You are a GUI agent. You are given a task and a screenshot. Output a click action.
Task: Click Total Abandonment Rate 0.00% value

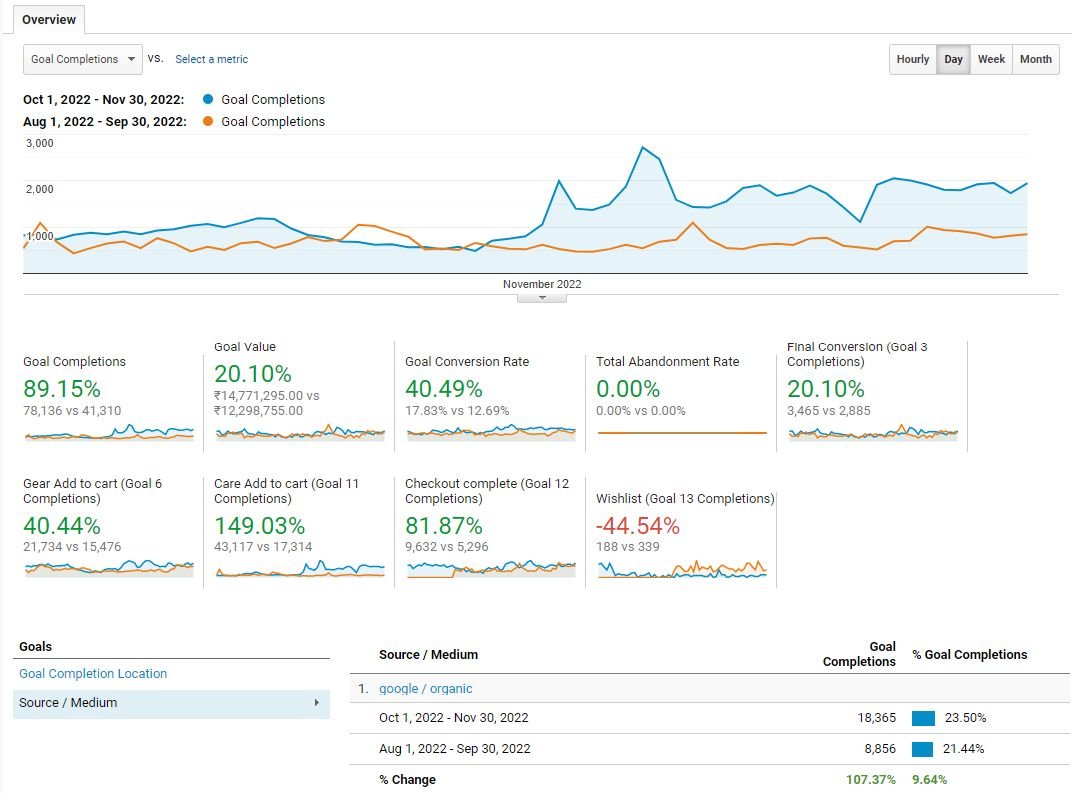coord(628,388)
